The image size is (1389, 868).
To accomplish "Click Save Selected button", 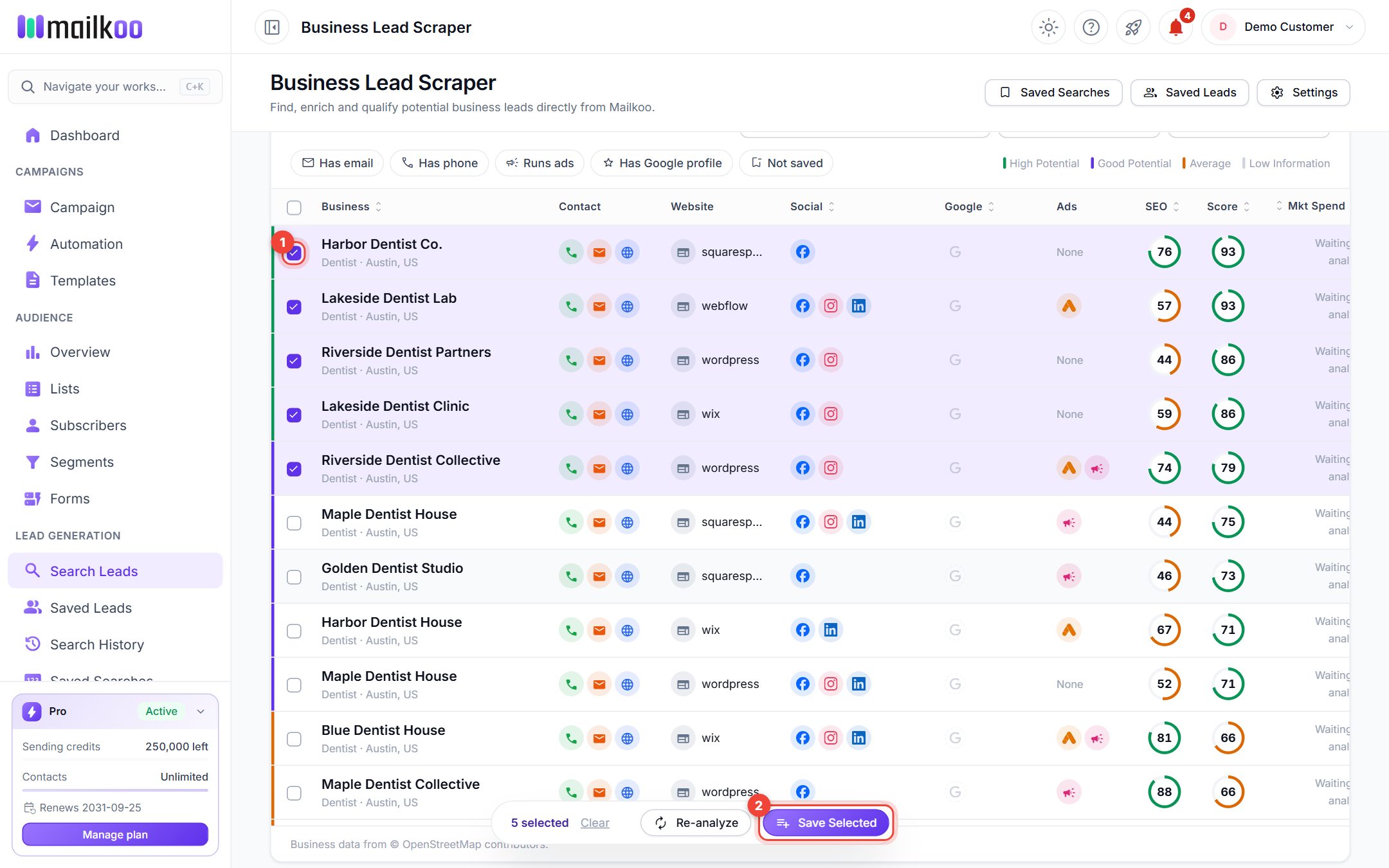I will (x=826, y=823).
